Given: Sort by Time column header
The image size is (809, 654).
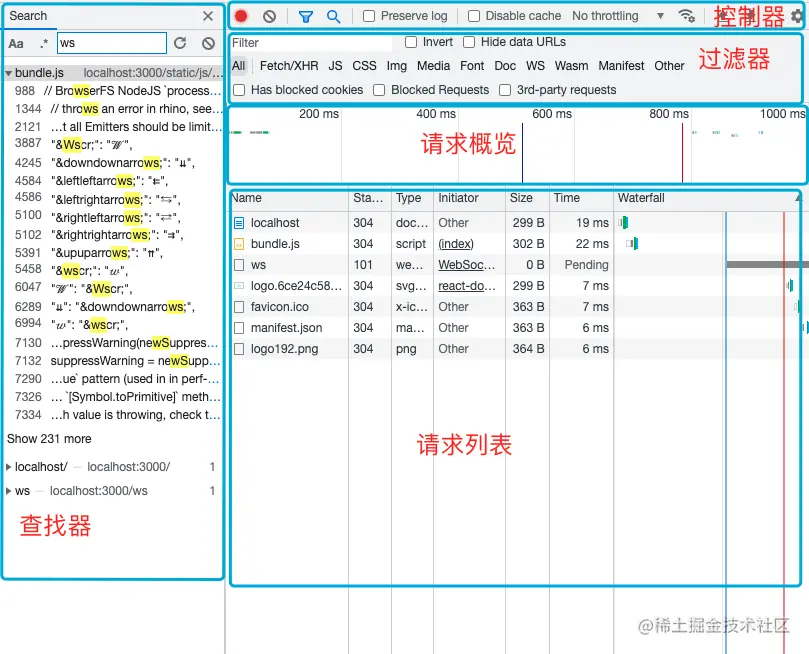Looking at the screenshot, I should point(581,198).
